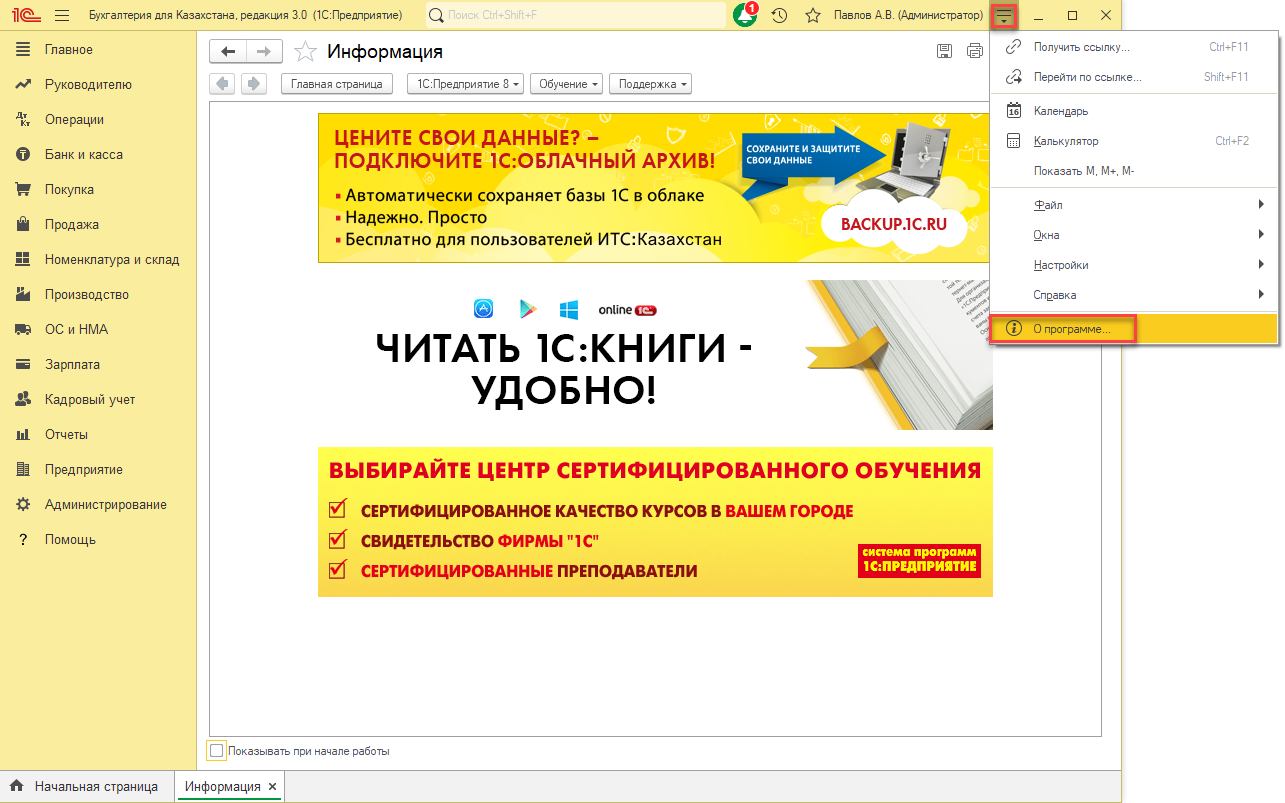Click Главная страница button

click(337, 84)
